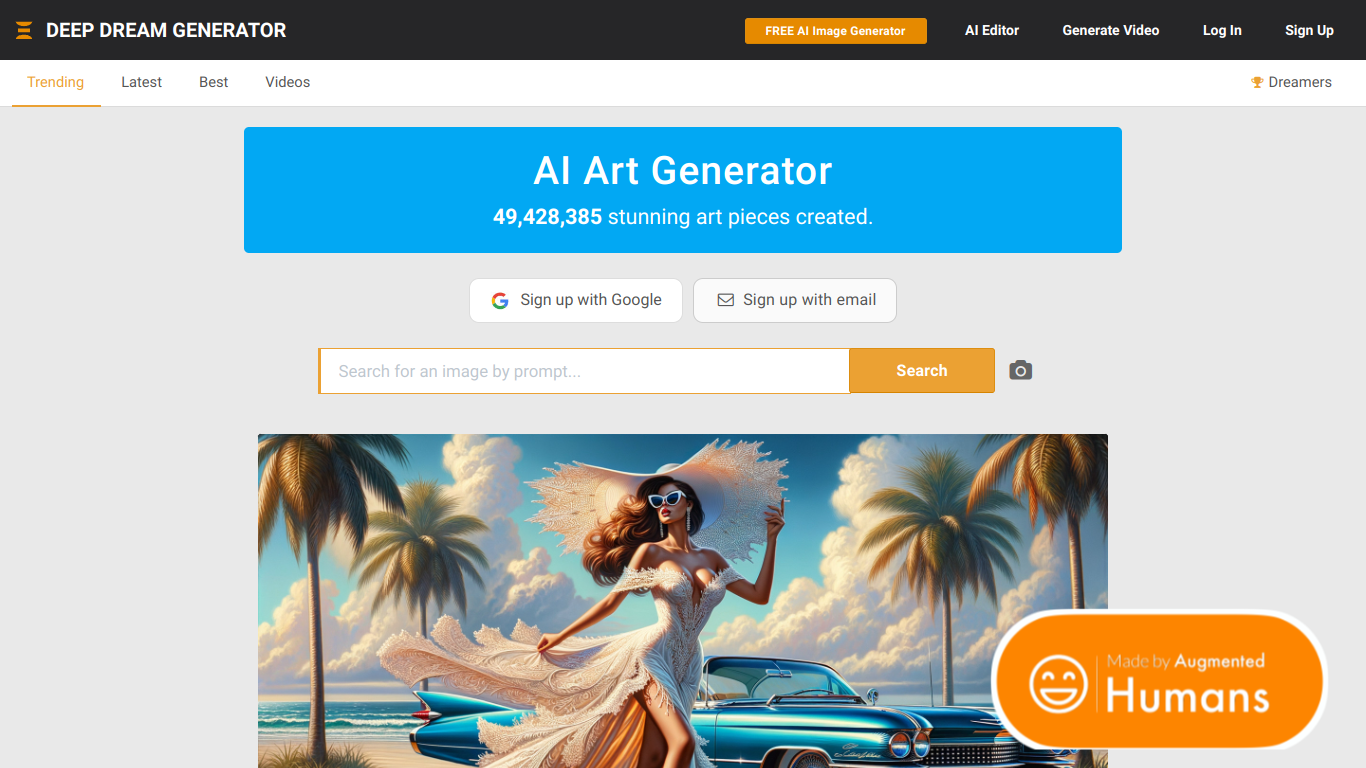Click Sign up with Google button
Image resolution: width=1366 pixels, height=768 pixels.
coord(576,300)
